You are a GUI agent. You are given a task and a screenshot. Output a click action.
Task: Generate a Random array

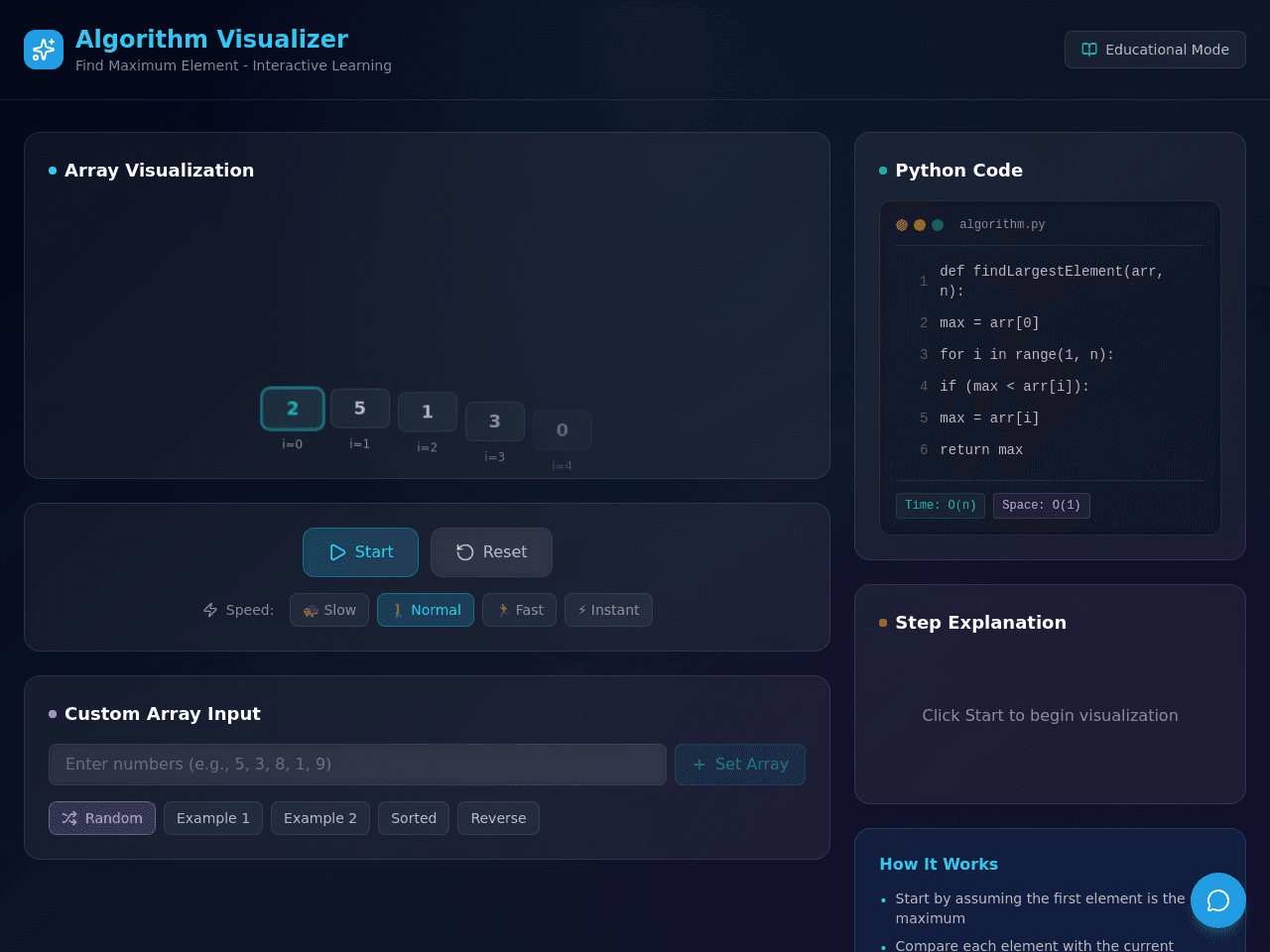click(x=102, y=818)
